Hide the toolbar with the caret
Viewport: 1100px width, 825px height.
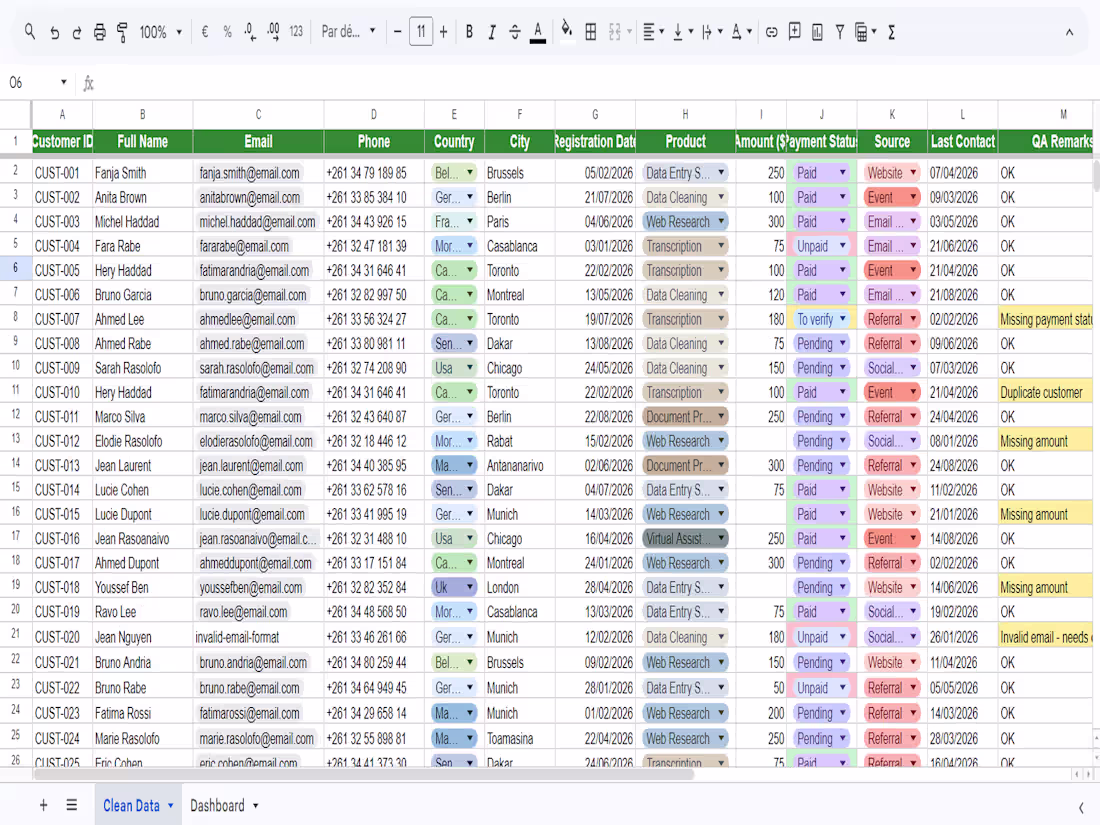1069,32
